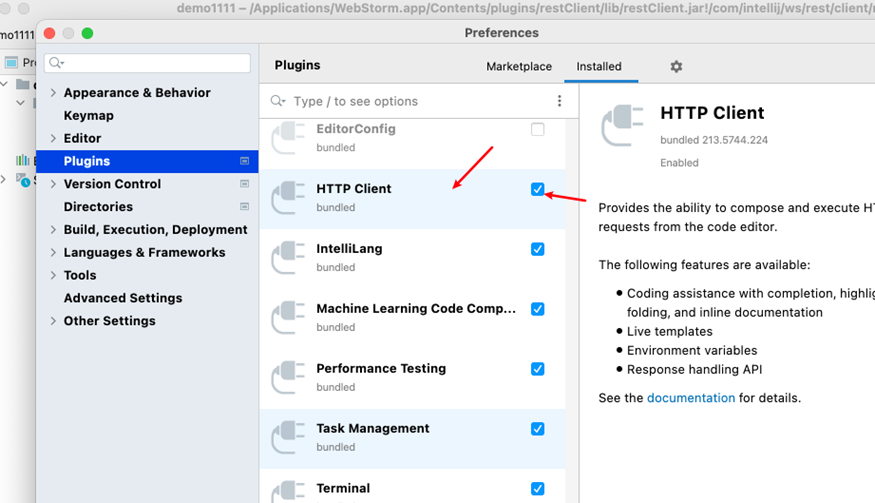
Task: Expand Appearance & Behavior settings
Action: click(53, 93)
